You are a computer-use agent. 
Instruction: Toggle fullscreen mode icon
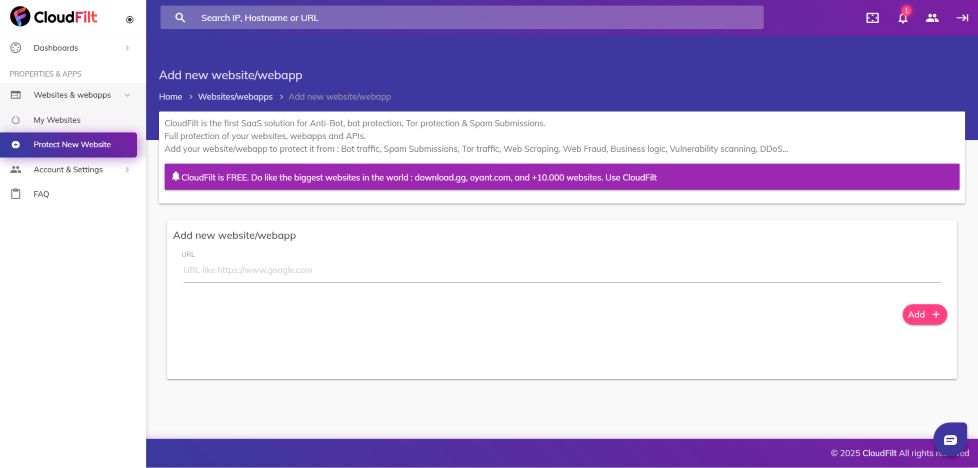point(872,18)
